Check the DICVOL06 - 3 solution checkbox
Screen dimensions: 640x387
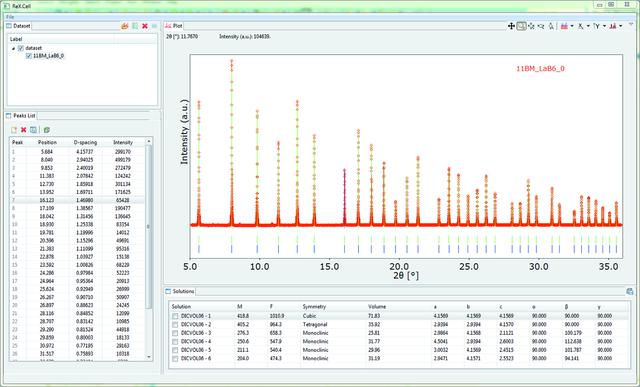(x=175, y=333)
